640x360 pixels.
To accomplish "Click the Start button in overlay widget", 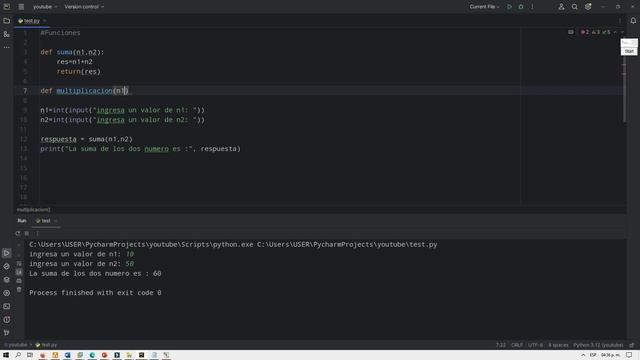I will click(629, 51).
